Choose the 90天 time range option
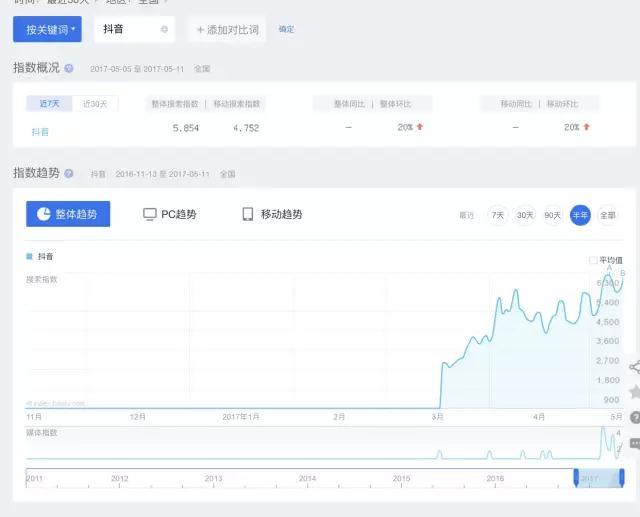This screenshot has width=640, height=517. tap(553, 215)
